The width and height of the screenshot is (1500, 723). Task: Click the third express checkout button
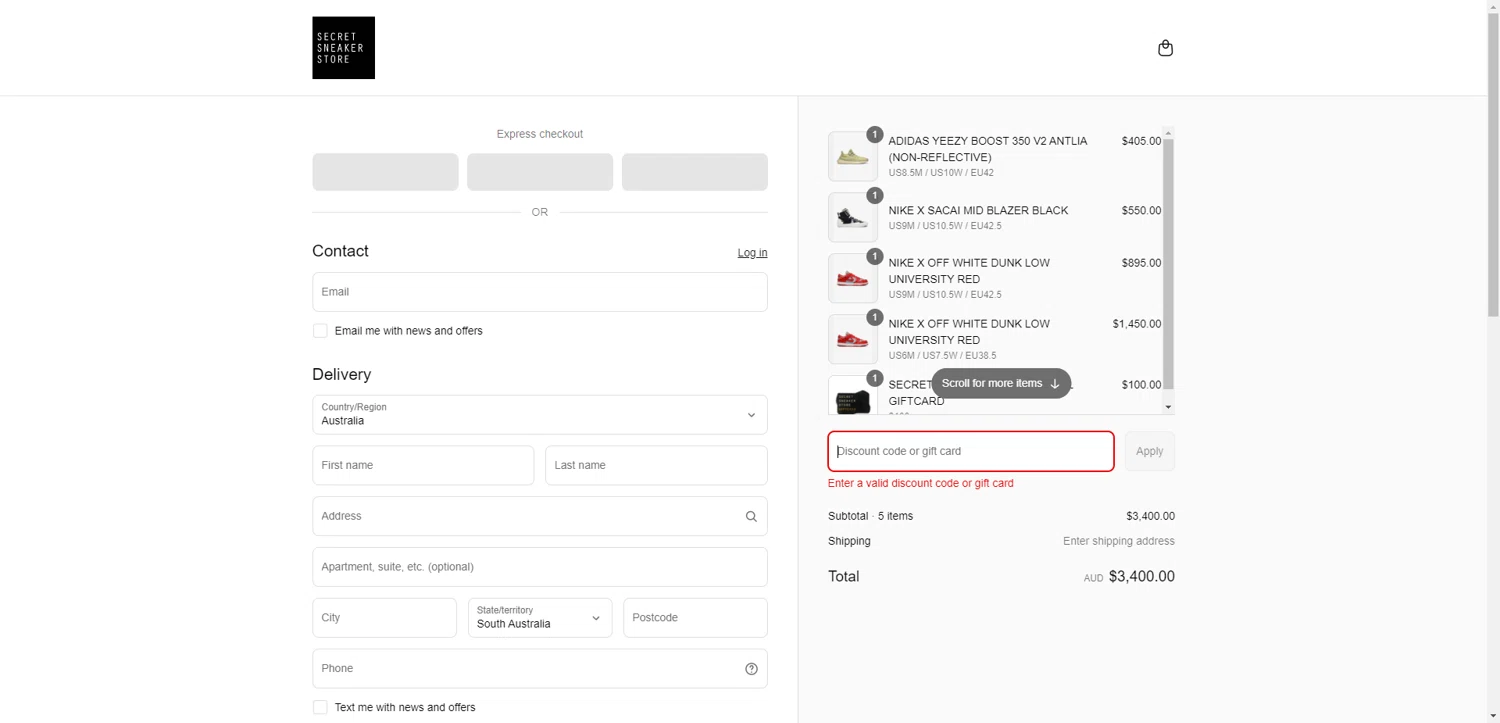pyautogui.click(x=695, y=172)
